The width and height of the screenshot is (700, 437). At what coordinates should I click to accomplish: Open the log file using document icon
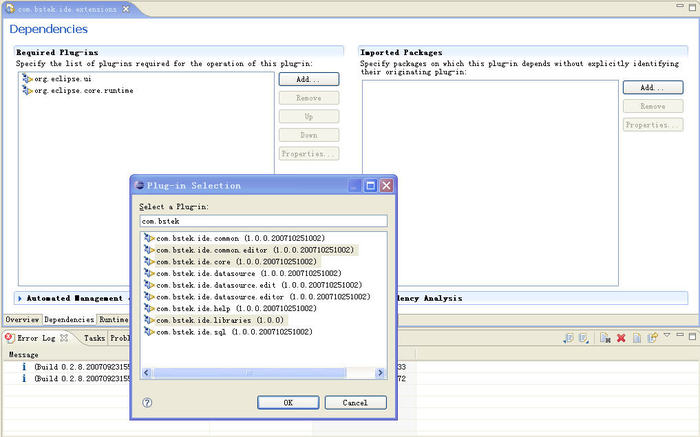click(x=637, y=338)
